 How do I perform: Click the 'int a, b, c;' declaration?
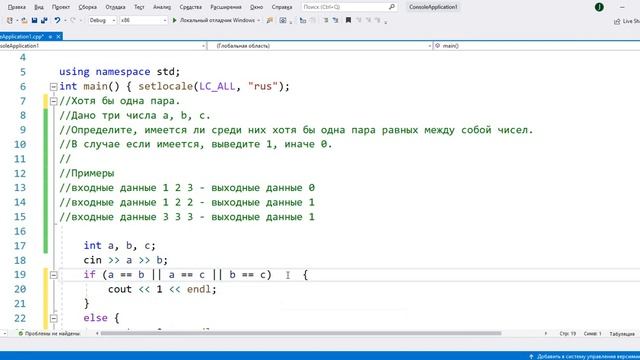(120, 246)
